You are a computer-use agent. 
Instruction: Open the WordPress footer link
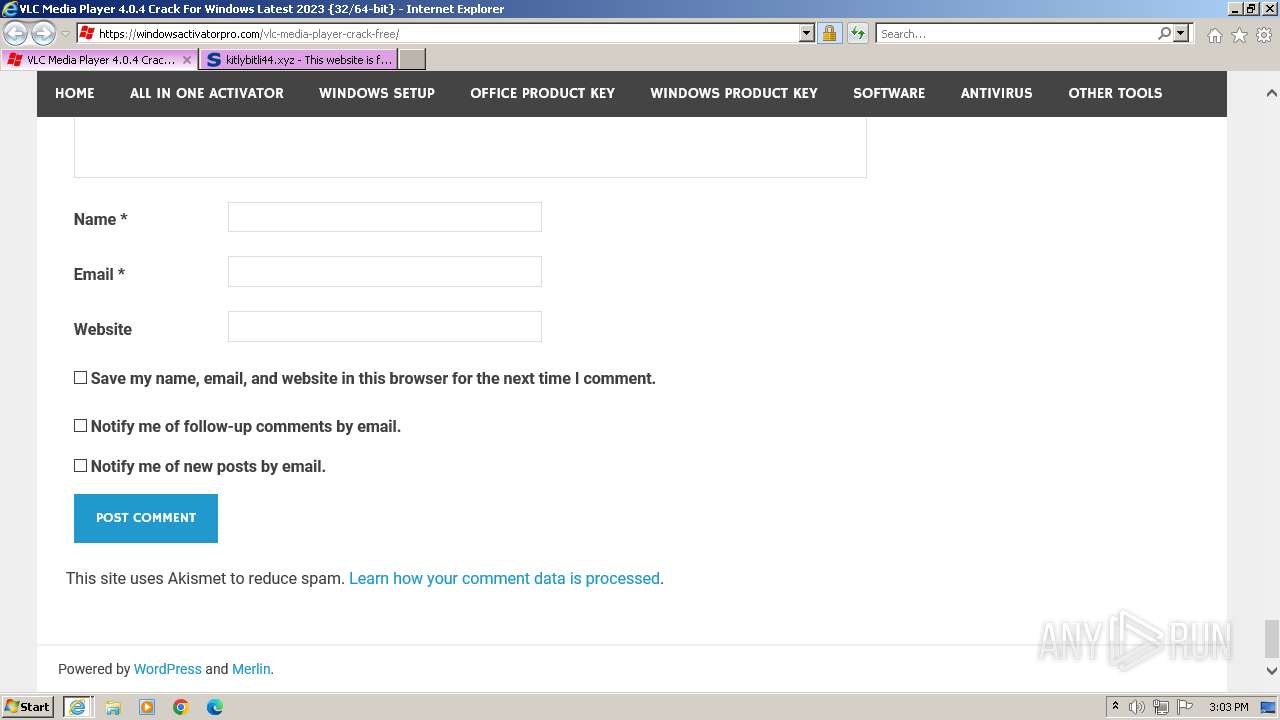(x=168, y=669)
